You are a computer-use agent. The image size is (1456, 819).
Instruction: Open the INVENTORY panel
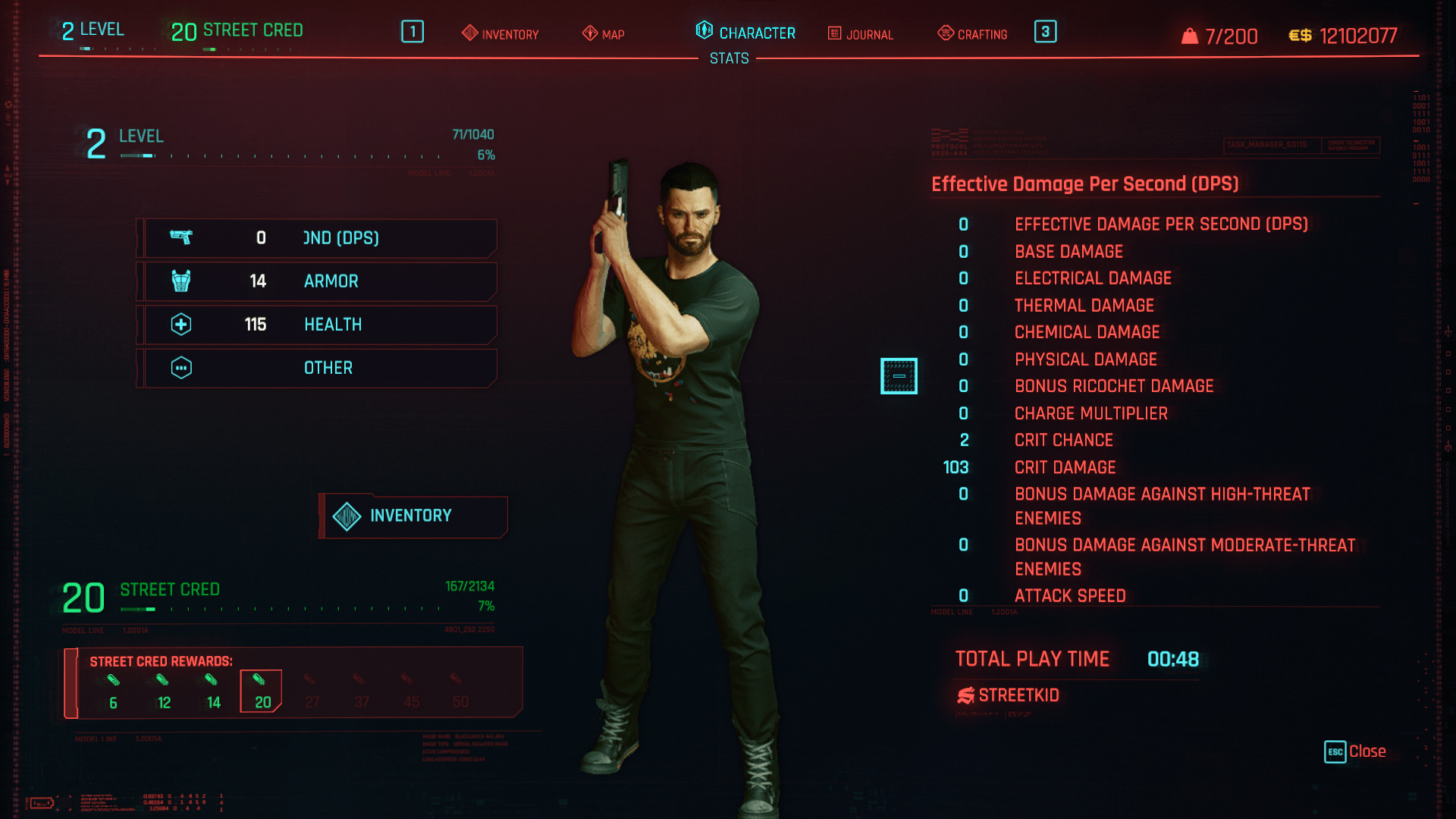pyautogui.click(x=411, y=516)
